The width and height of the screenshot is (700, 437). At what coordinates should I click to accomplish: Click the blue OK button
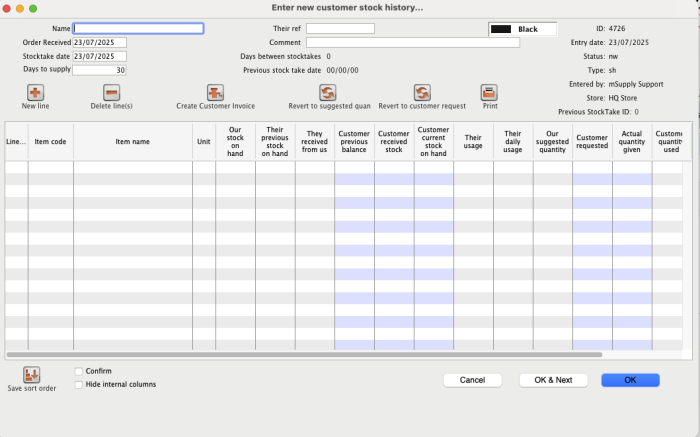point(630,380)
